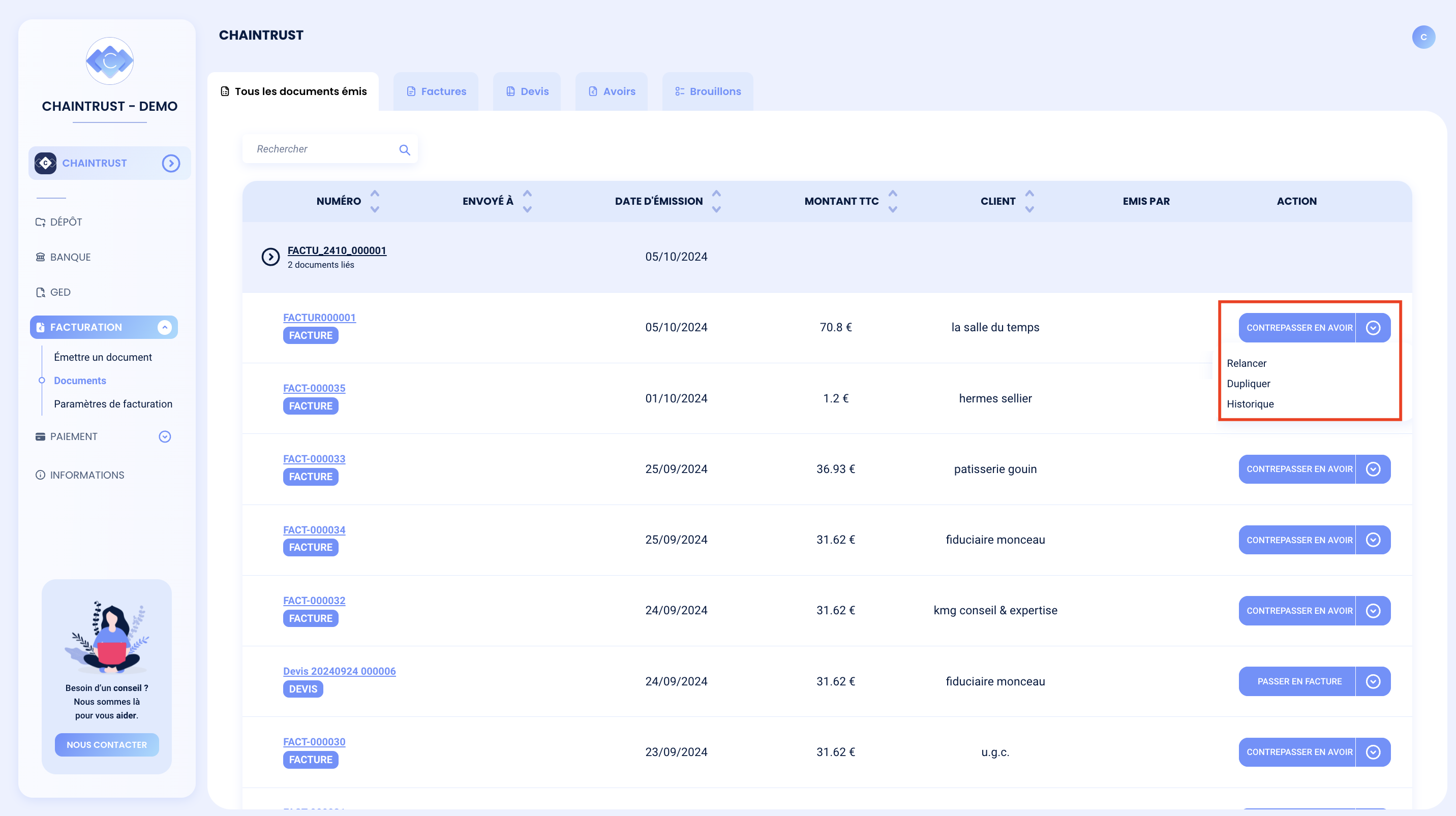Open Paramètres de facturation
Viewport: 1456px width, 816px height.
tap(113, 404)
